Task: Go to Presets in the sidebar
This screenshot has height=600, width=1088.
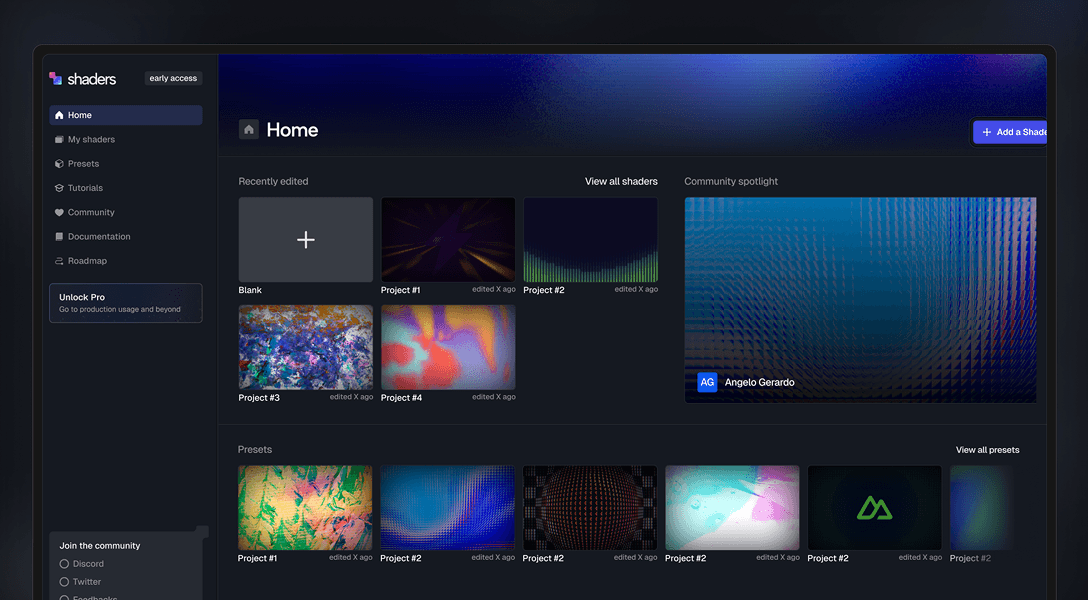Action: (126, 164)
